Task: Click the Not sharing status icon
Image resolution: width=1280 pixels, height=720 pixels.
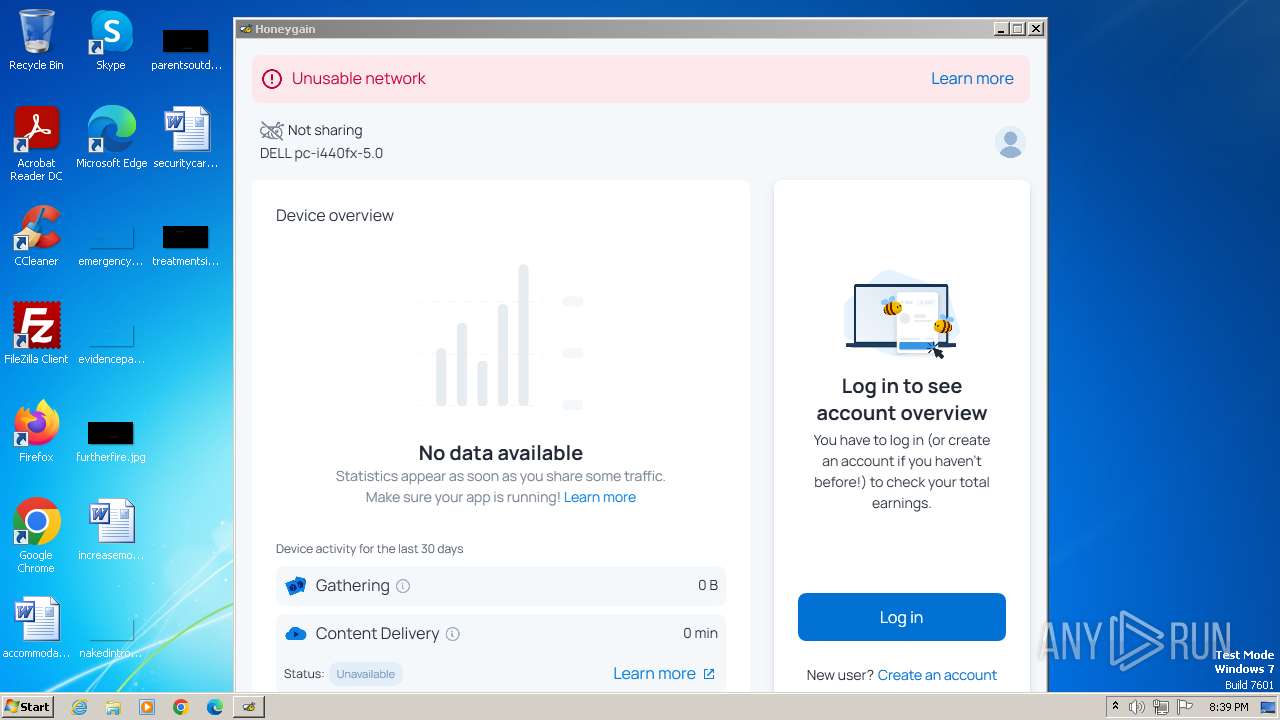Action: pyautogui.click(x=271, y=130)
